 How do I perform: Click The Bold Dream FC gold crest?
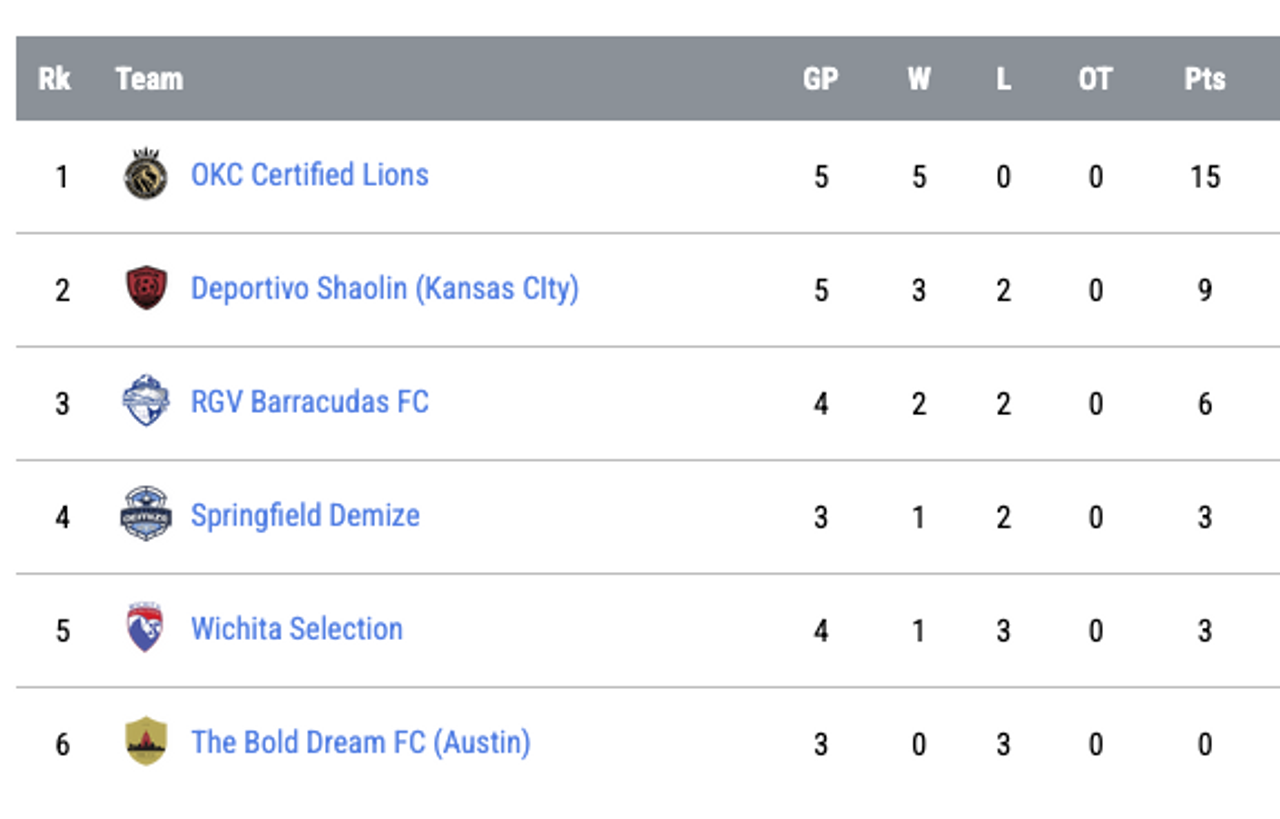pos(145,741)
